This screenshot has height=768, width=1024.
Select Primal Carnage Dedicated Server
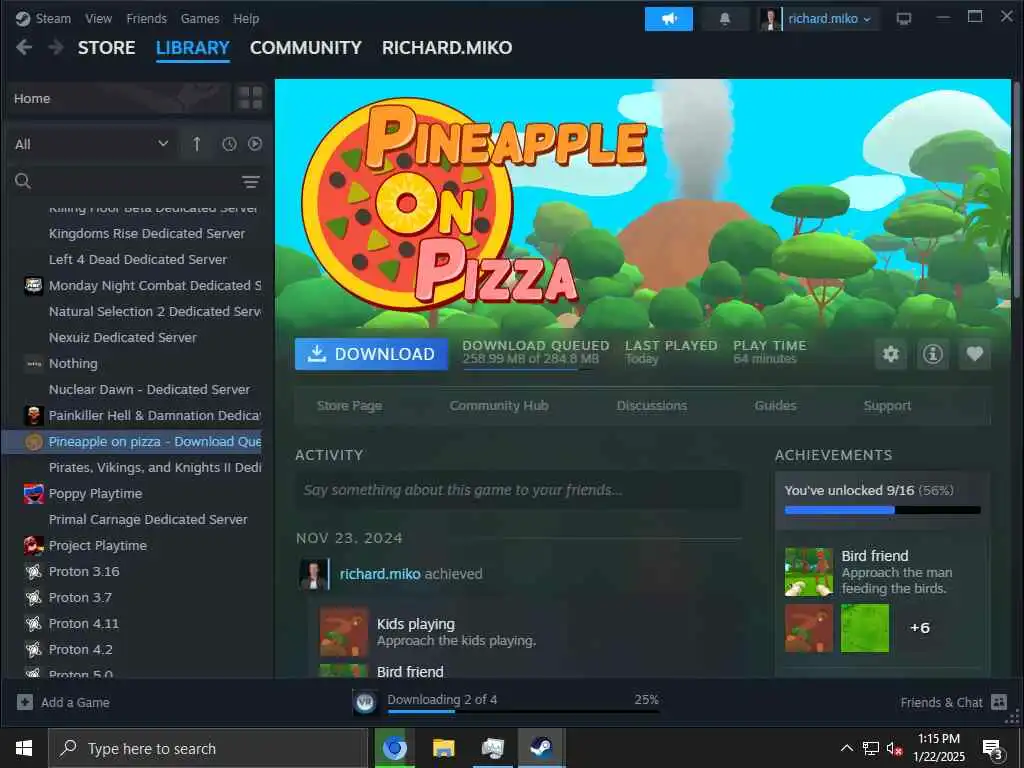coord(148,519)
